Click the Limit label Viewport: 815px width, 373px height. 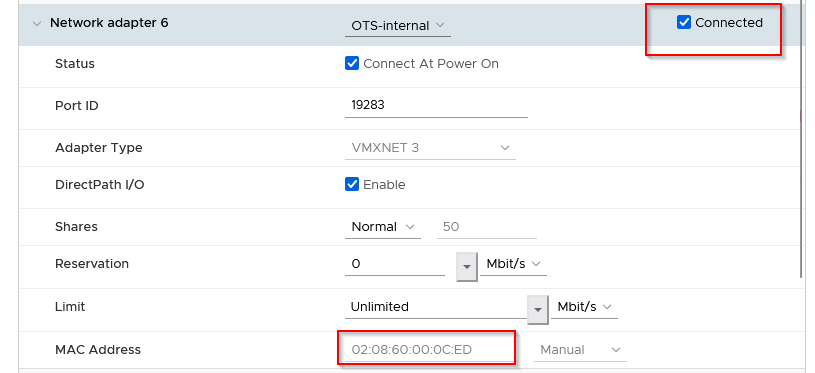click(x=70, y=307)
